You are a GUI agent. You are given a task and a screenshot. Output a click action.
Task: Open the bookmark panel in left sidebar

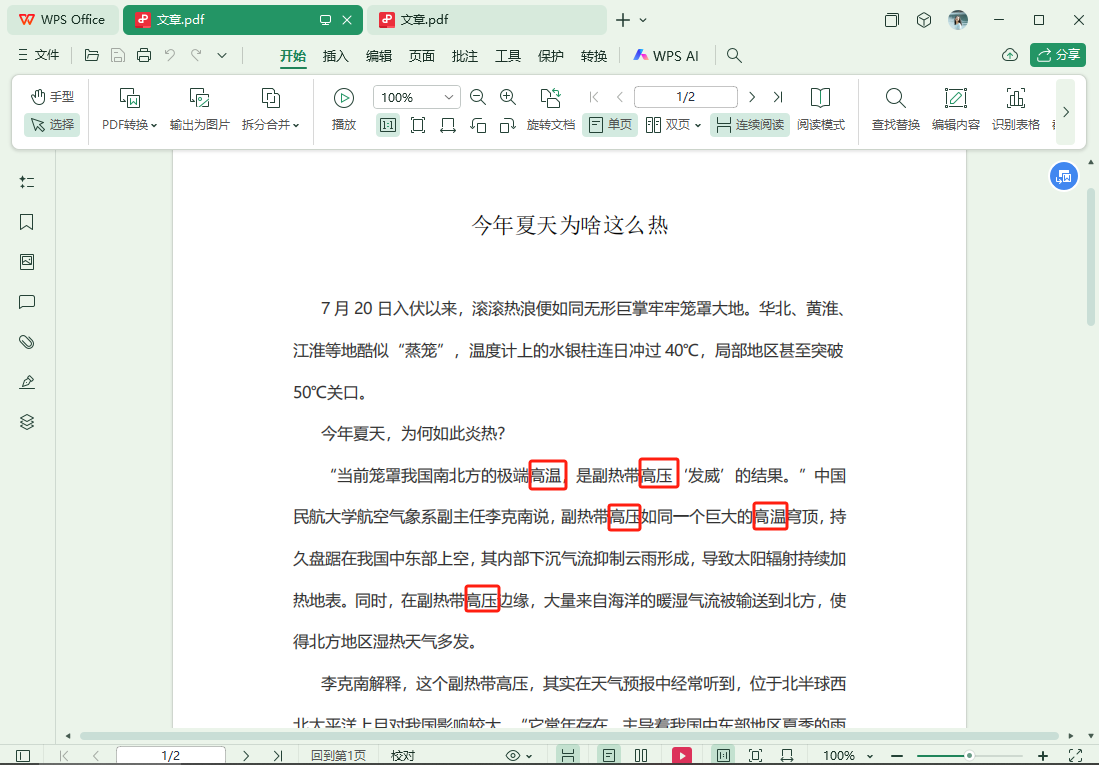pos(27,222)
